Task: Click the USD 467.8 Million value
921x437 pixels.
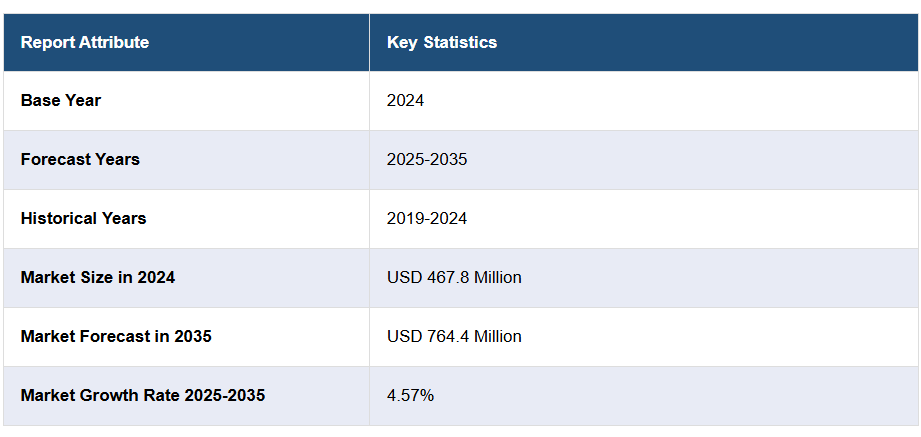Action: click(454, 277)
